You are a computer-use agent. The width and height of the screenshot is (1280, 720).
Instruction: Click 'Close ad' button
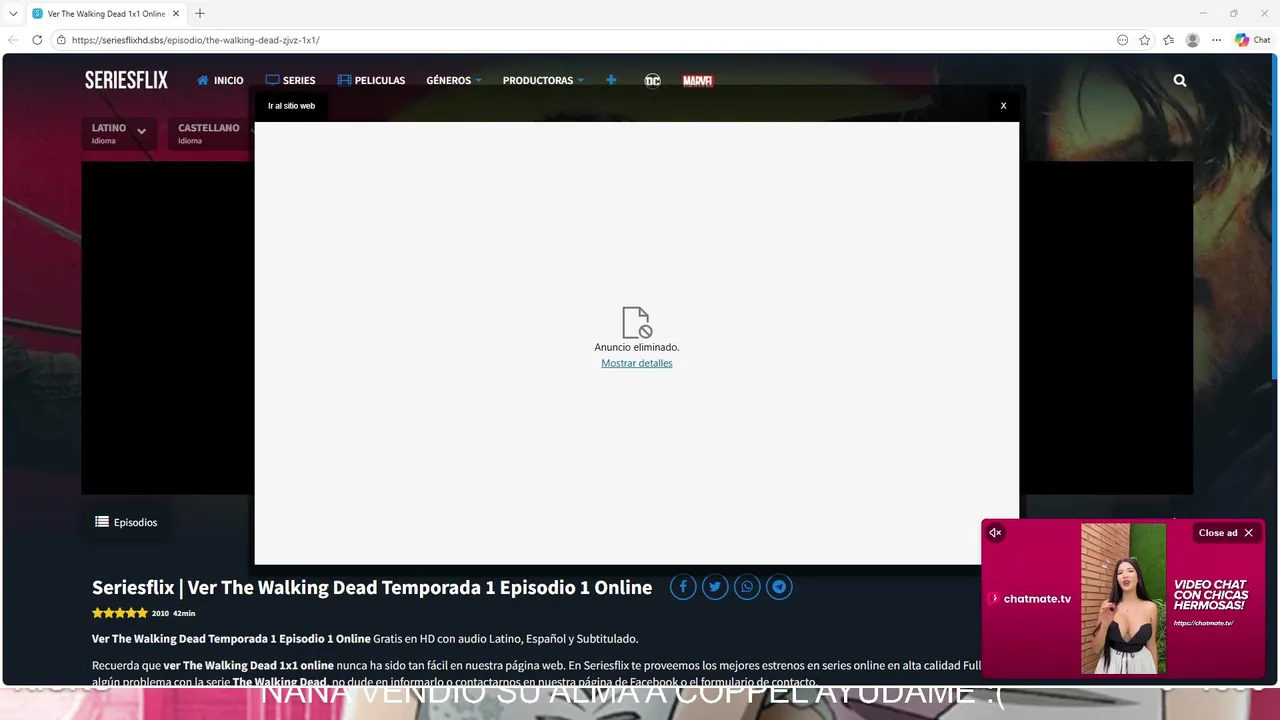click(x=1226, y=533)
